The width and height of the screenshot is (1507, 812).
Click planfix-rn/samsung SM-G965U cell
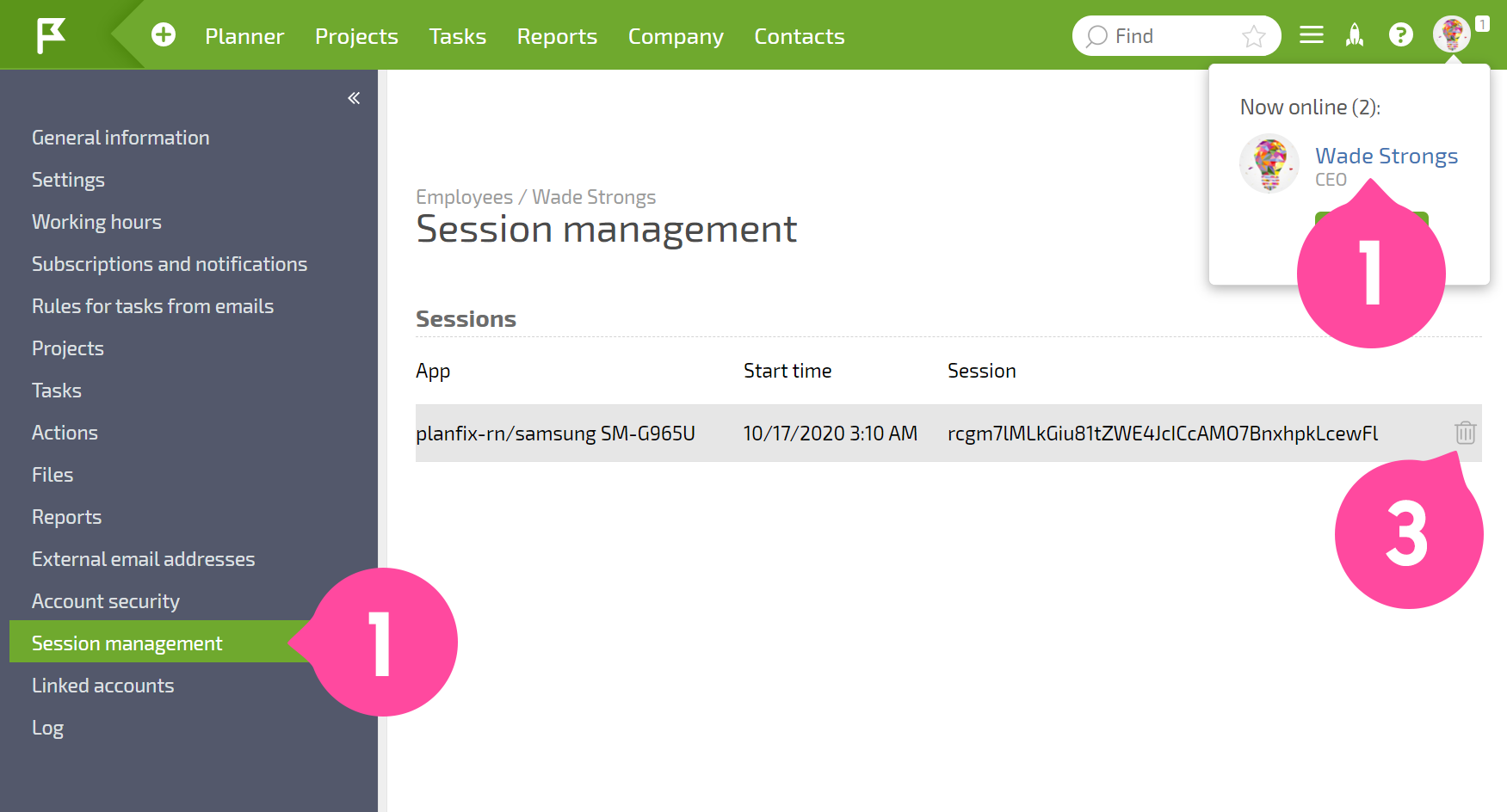pyautogui.click(x=555, y=433)
